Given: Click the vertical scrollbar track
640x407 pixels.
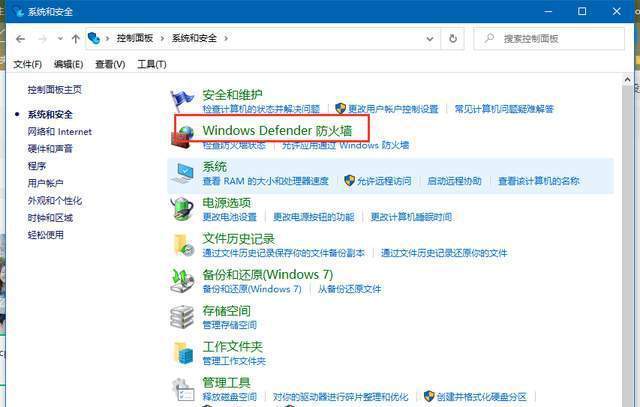Looking at the screenshot, I should tap(627, 245).
